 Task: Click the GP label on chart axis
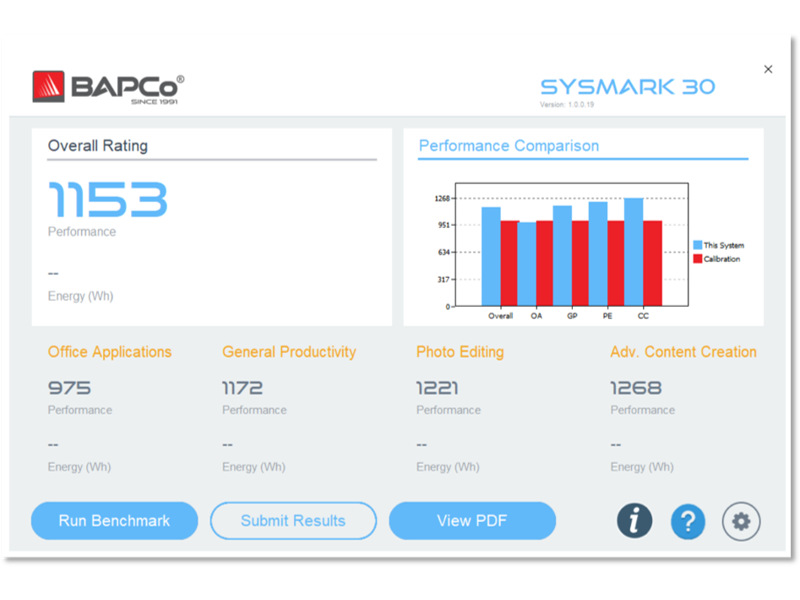pyautogui.click(x=572, y=316)
